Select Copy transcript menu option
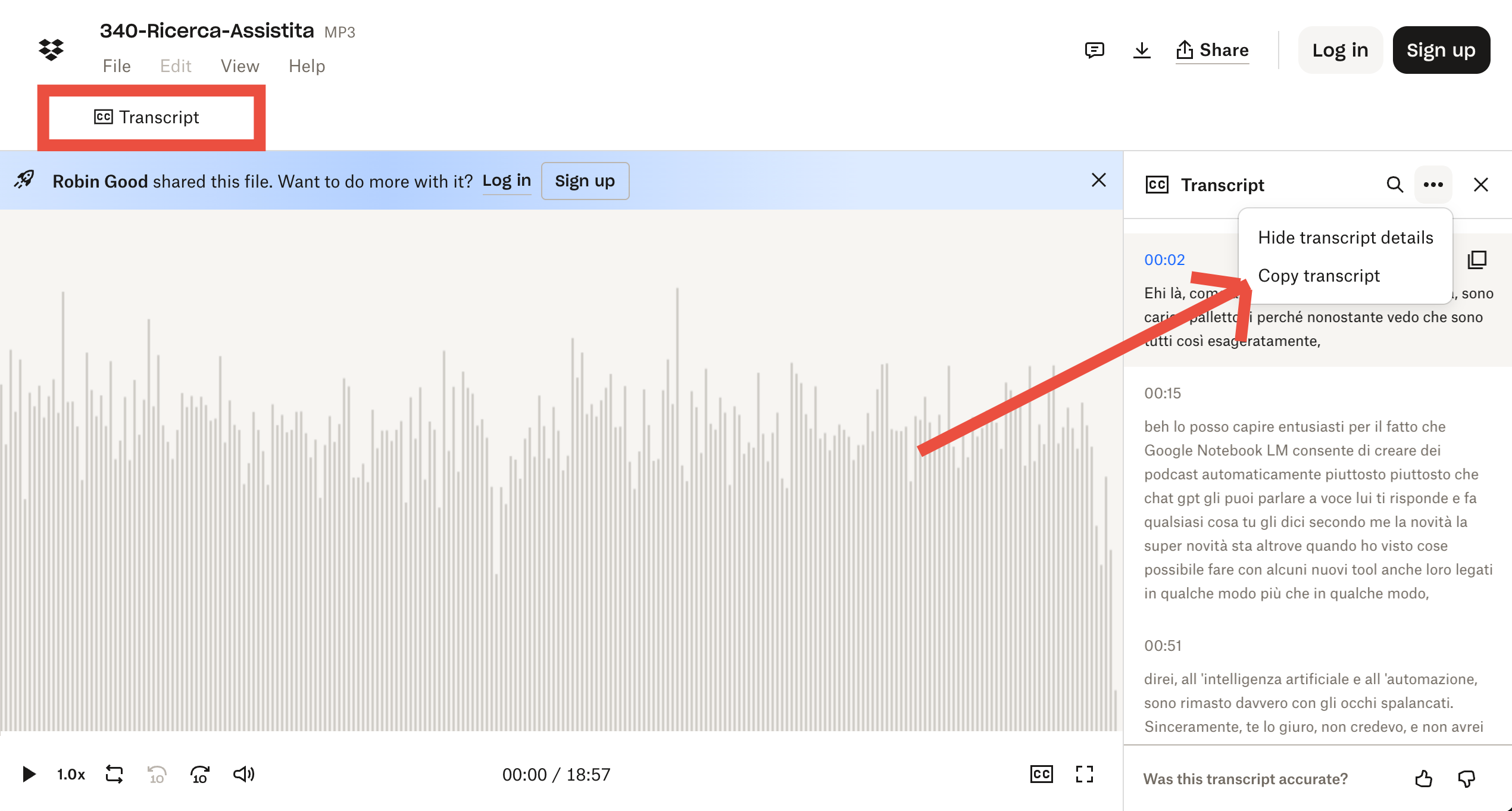The width and height of the screenshot is (1512, 811). click(x=1319, y=276)
